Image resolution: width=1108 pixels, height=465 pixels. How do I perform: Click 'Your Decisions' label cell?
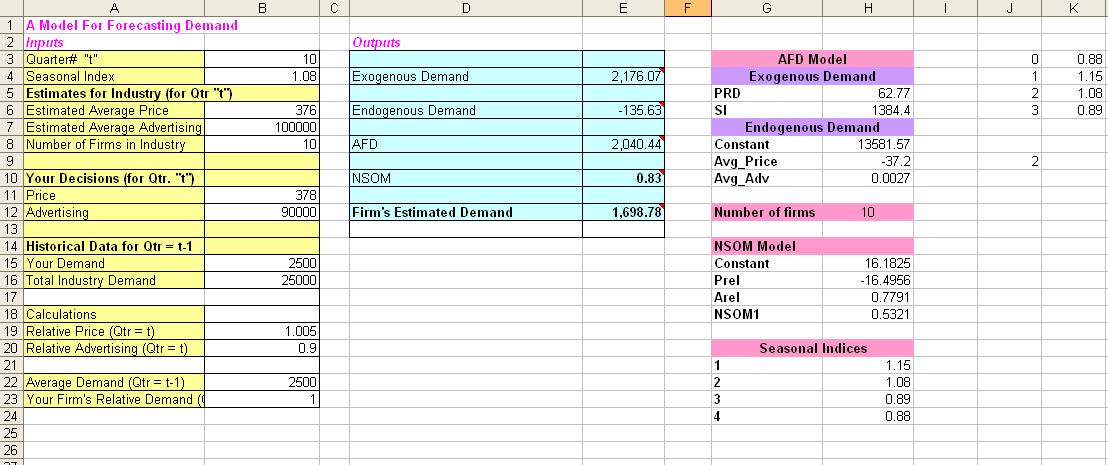[x=114, y=178]
